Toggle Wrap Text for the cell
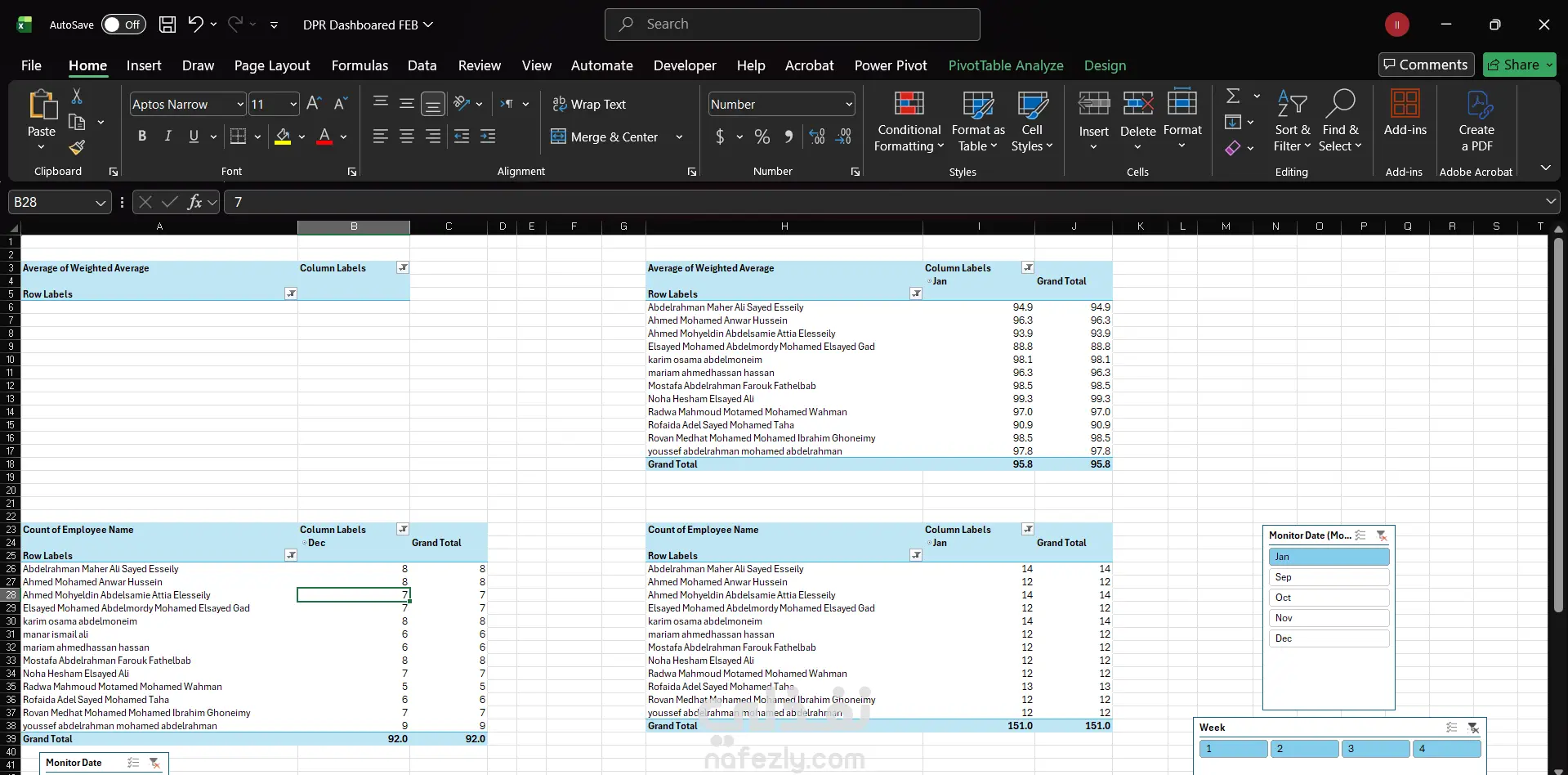Screen dimensions: 1568x775 pos(589,105)
